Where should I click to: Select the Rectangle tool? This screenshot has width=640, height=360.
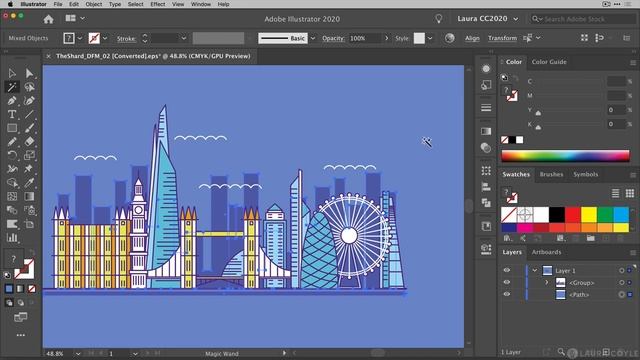(12, 128)
